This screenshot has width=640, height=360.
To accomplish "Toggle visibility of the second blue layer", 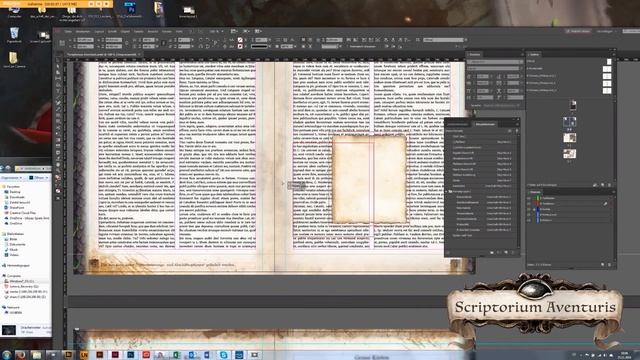I will 529,215.
